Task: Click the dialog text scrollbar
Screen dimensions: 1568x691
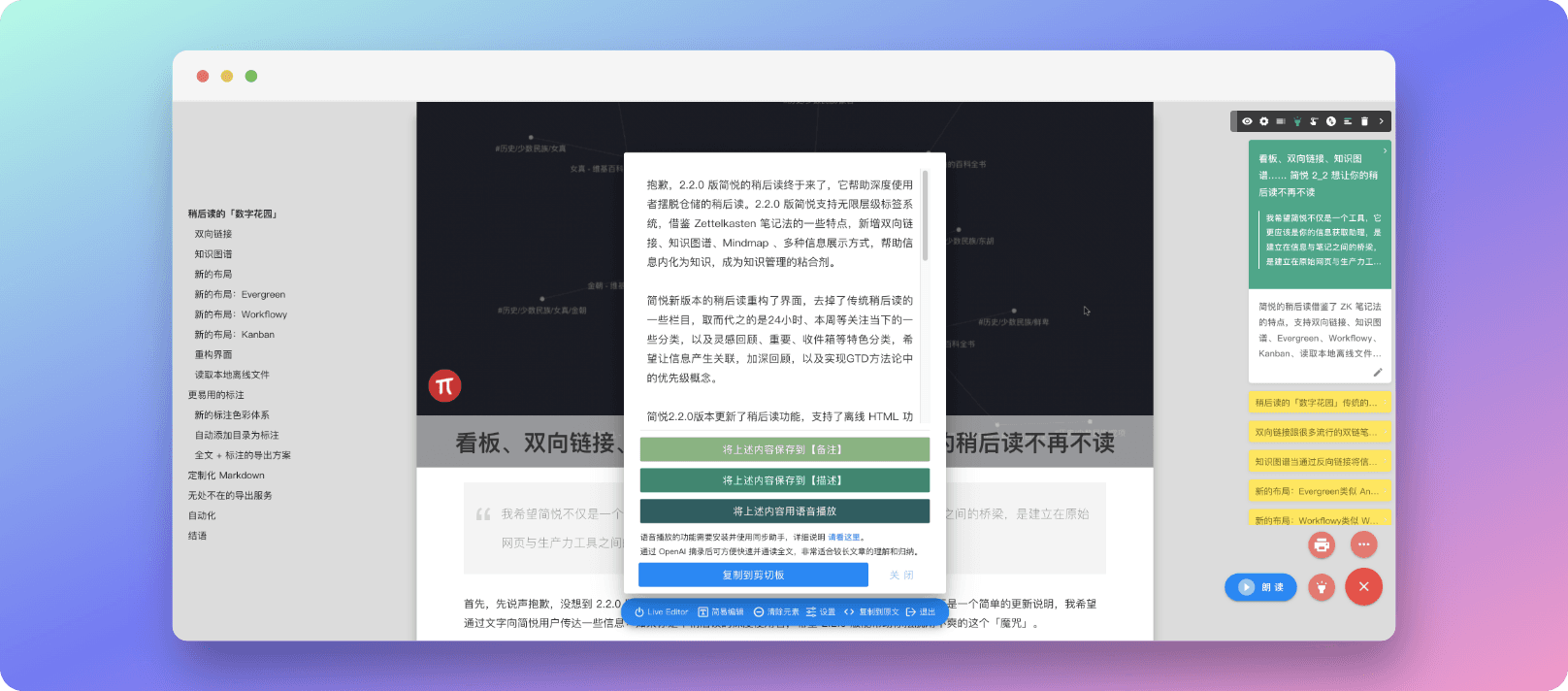Action: 925,216
